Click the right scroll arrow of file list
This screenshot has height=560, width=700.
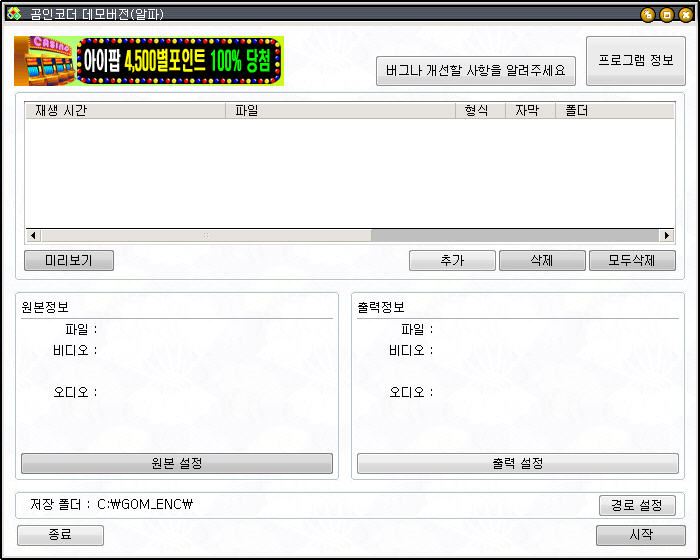[667, 235]
